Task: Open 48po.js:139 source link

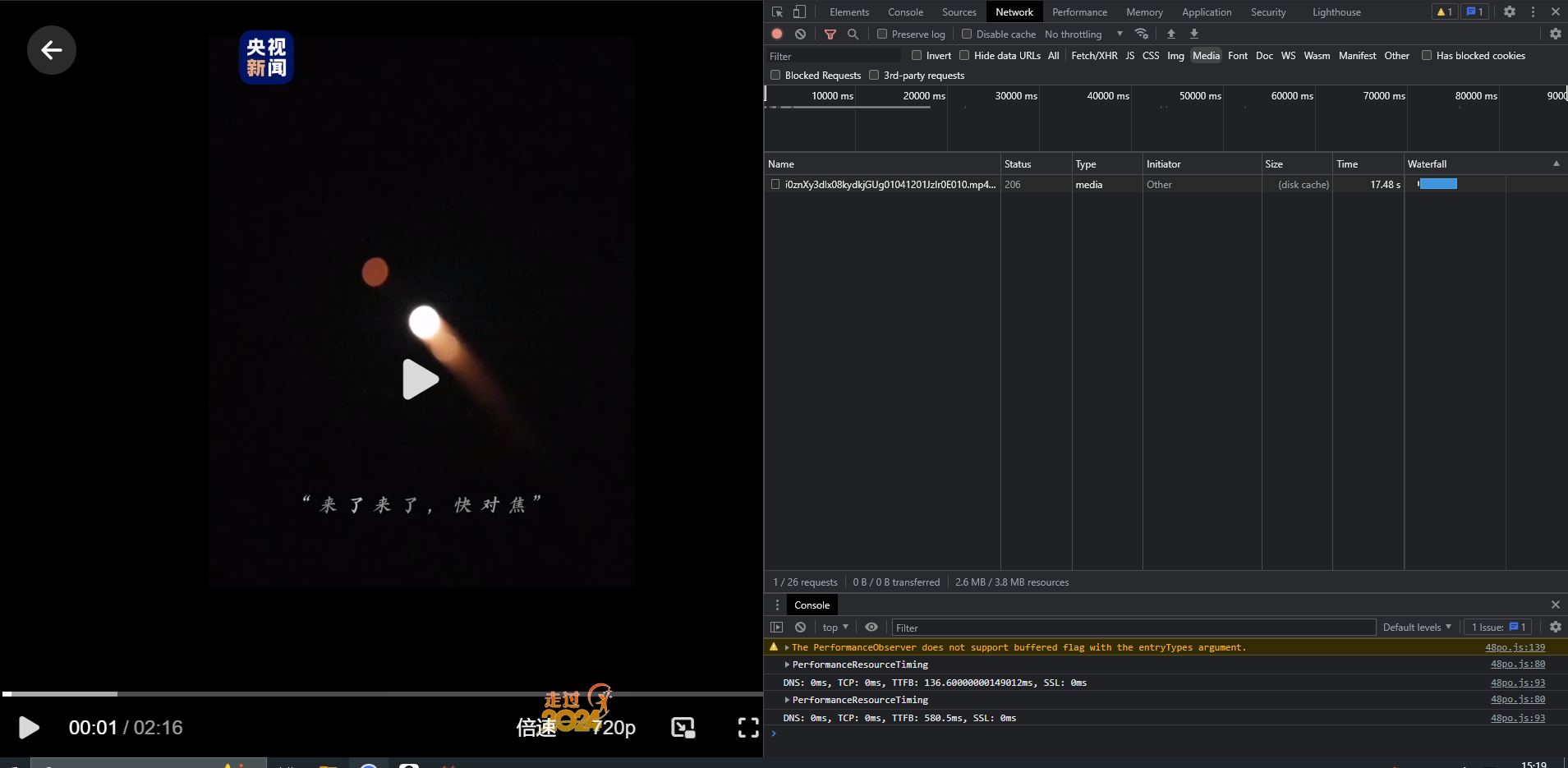Action: tap(1515, 647)
